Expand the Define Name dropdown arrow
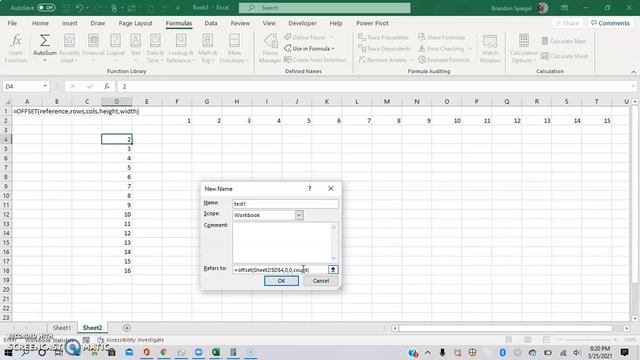Viewport: 640px width, 360px height. pyautogui.click(x=331, y=37)
